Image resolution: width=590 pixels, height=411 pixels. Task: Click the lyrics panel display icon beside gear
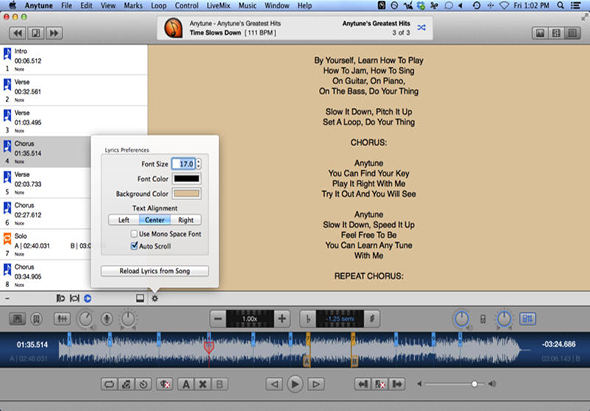click(x=140, y=298)
